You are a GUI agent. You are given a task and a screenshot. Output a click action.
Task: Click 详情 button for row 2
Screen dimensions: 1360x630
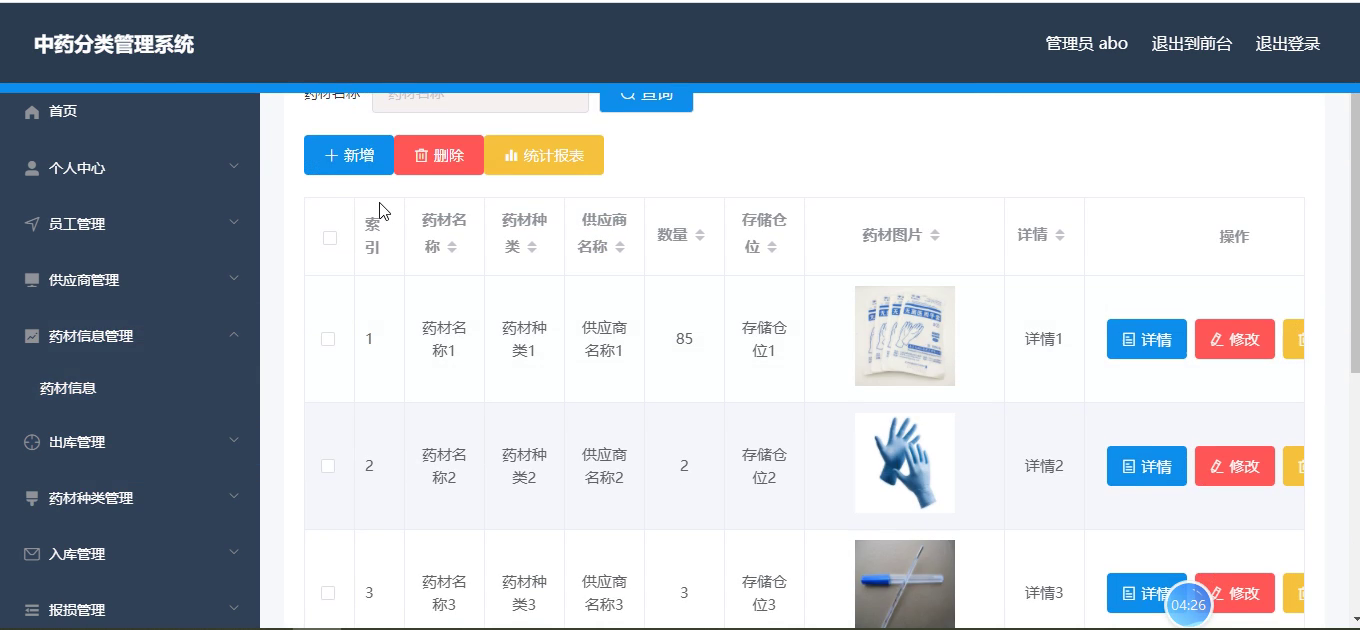click(x=1147, y=466)
